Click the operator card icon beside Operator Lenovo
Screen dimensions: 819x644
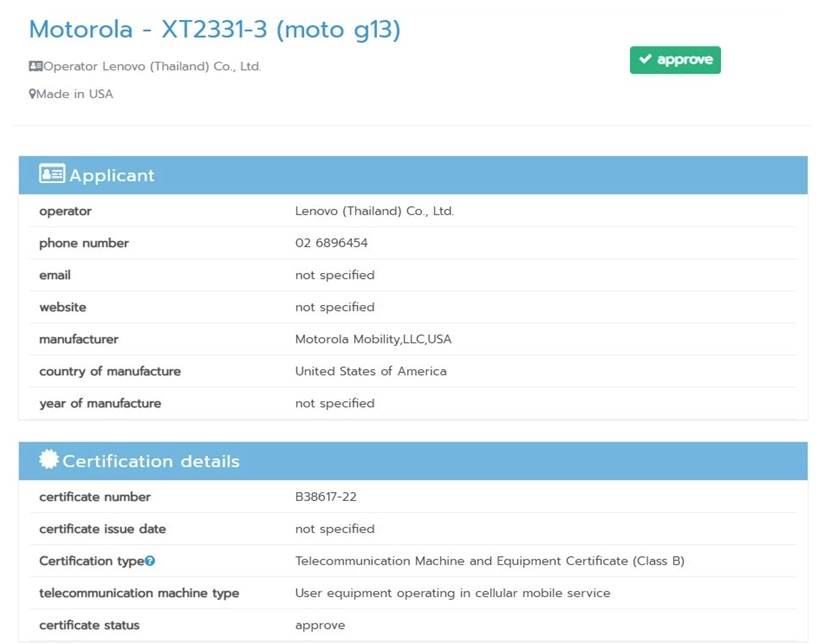(x=36, y=66)
